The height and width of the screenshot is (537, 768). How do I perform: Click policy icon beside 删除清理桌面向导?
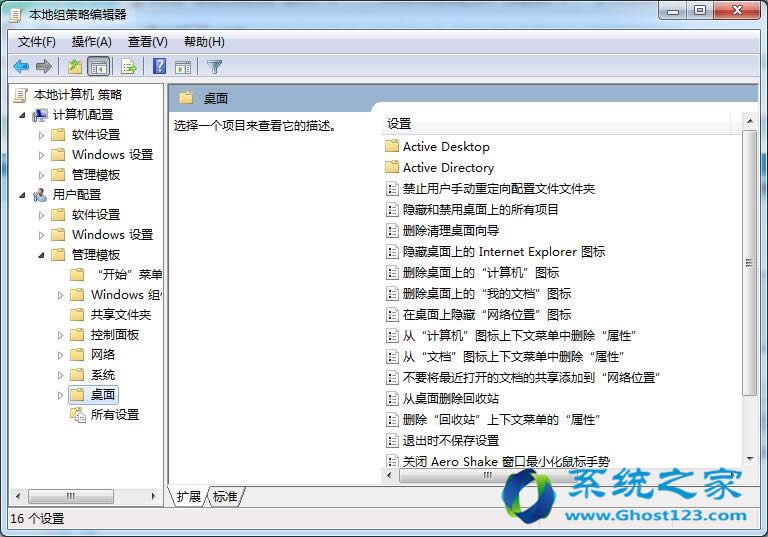pyautogui.click(x=392, y=231)
